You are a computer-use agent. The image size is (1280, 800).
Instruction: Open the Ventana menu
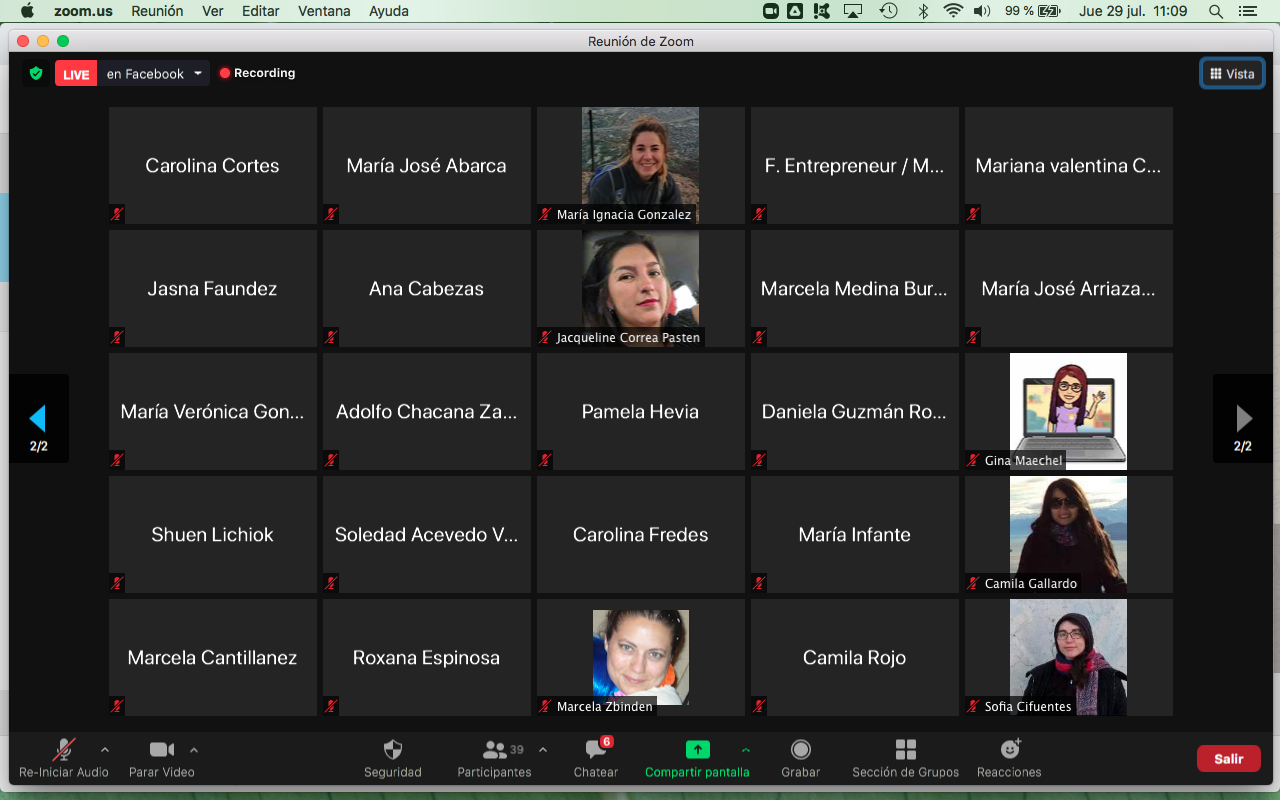tap(324, 11)
